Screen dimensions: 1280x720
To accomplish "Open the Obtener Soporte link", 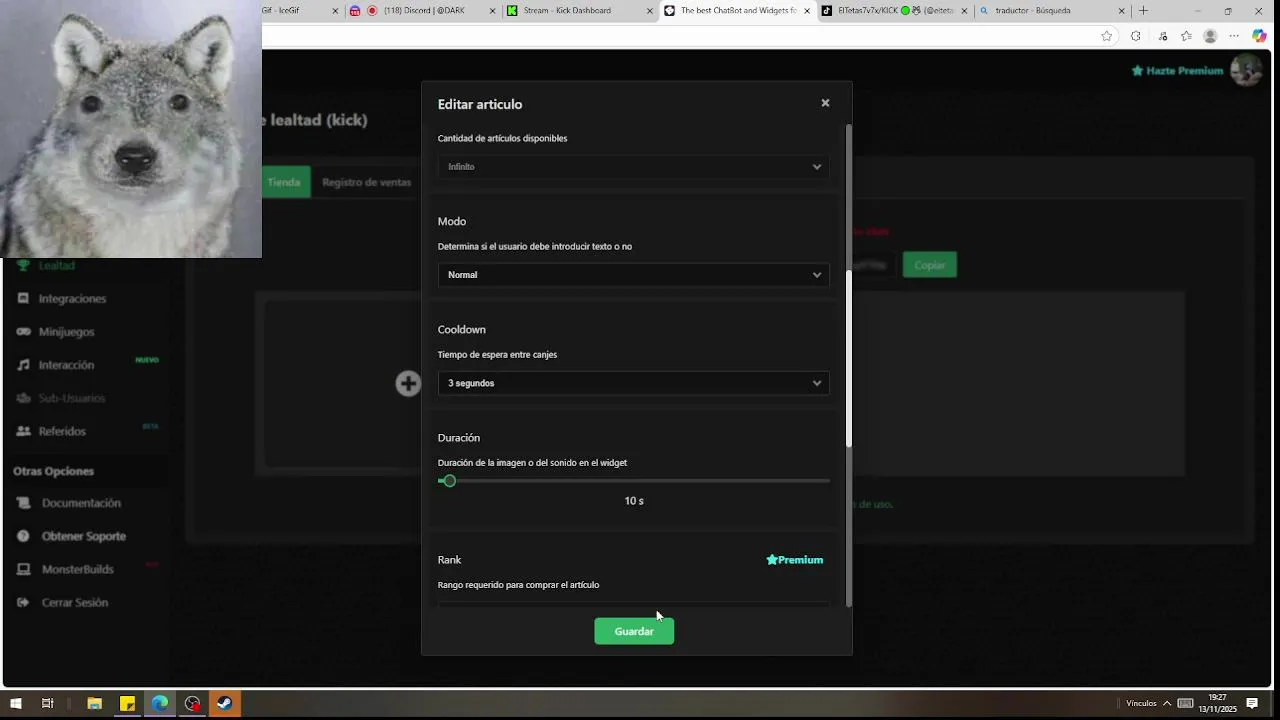I will pos(84,536).
